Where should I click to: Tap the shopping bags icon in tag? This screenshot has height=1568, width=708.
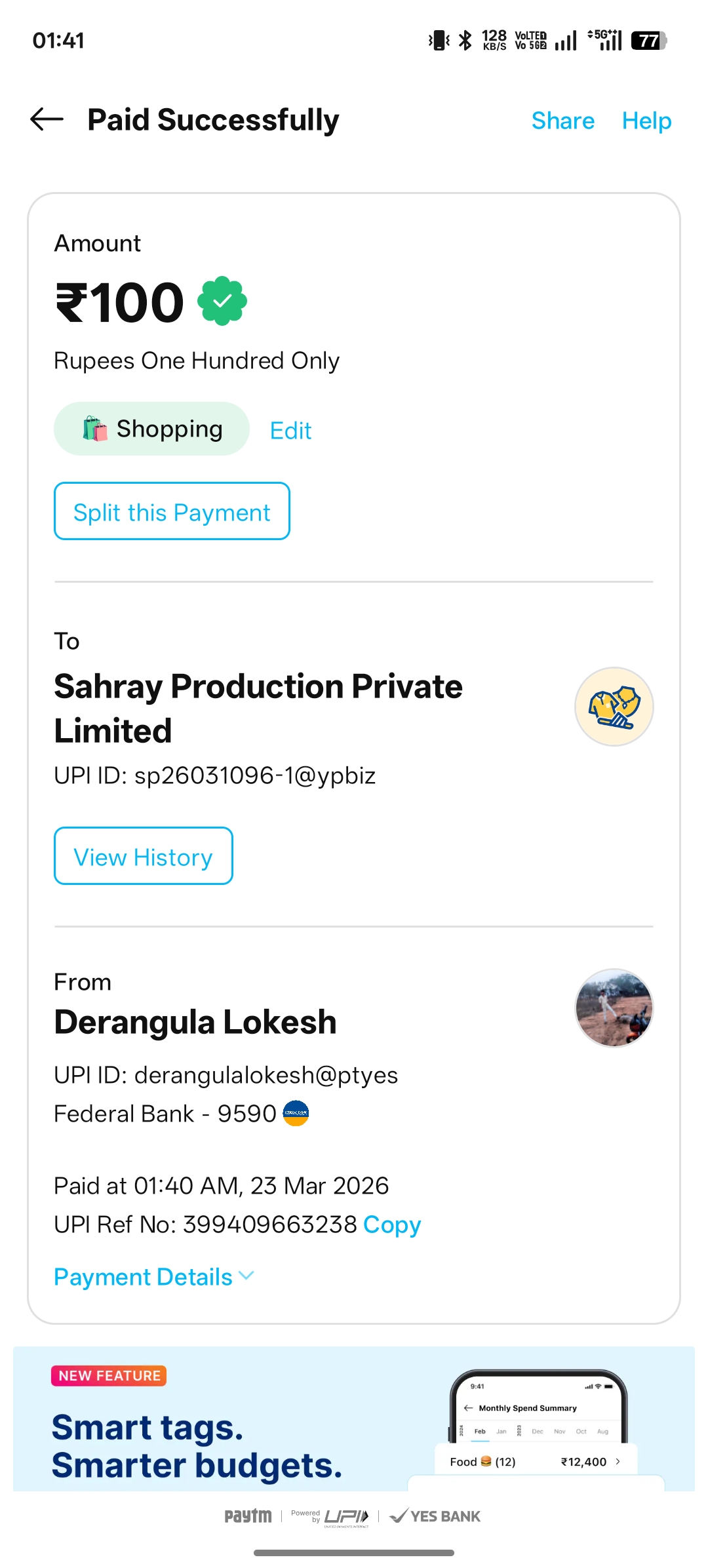coord(95,429)
